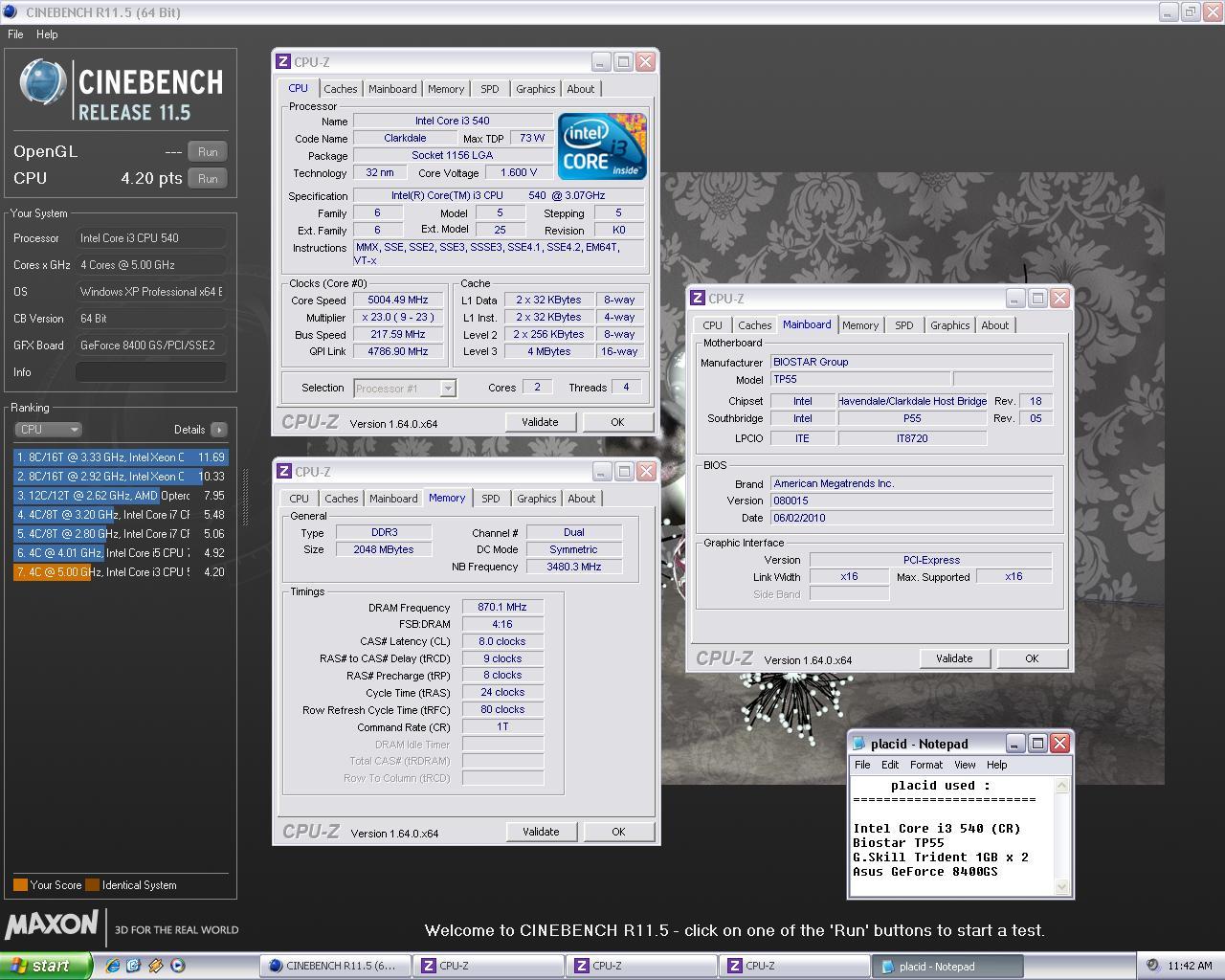Click Validate in the Mainboard tab CPU-Z window
The height and width of the screenshot is (980, 1225).
[954, 658]
